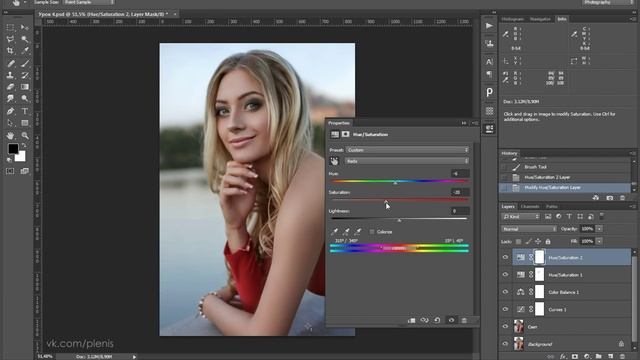Enable the Colorize checkbox
This screenshot has width=640, height=360.
tap(372, 232)
